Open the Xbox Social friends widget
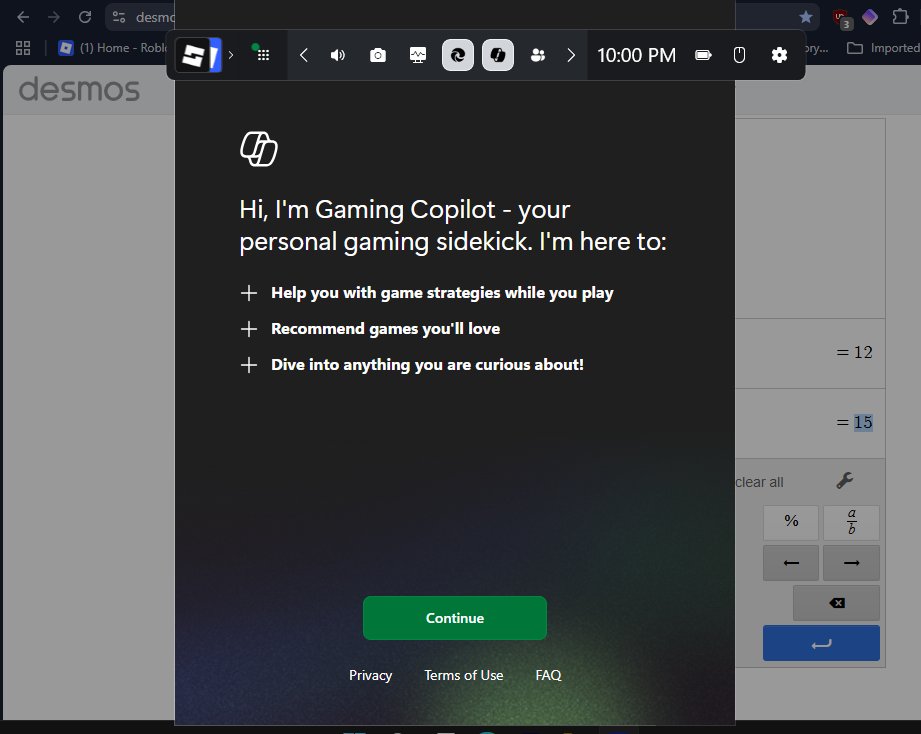The image size is (921, 734). [537, 55]
